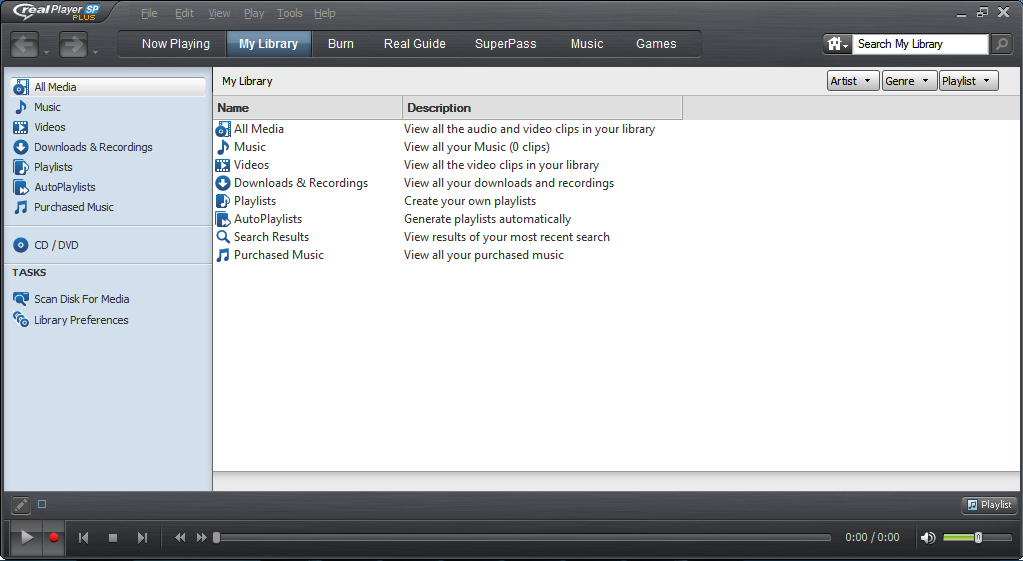
Task: Click the Search Results magnifier icon
Action: 223,237
